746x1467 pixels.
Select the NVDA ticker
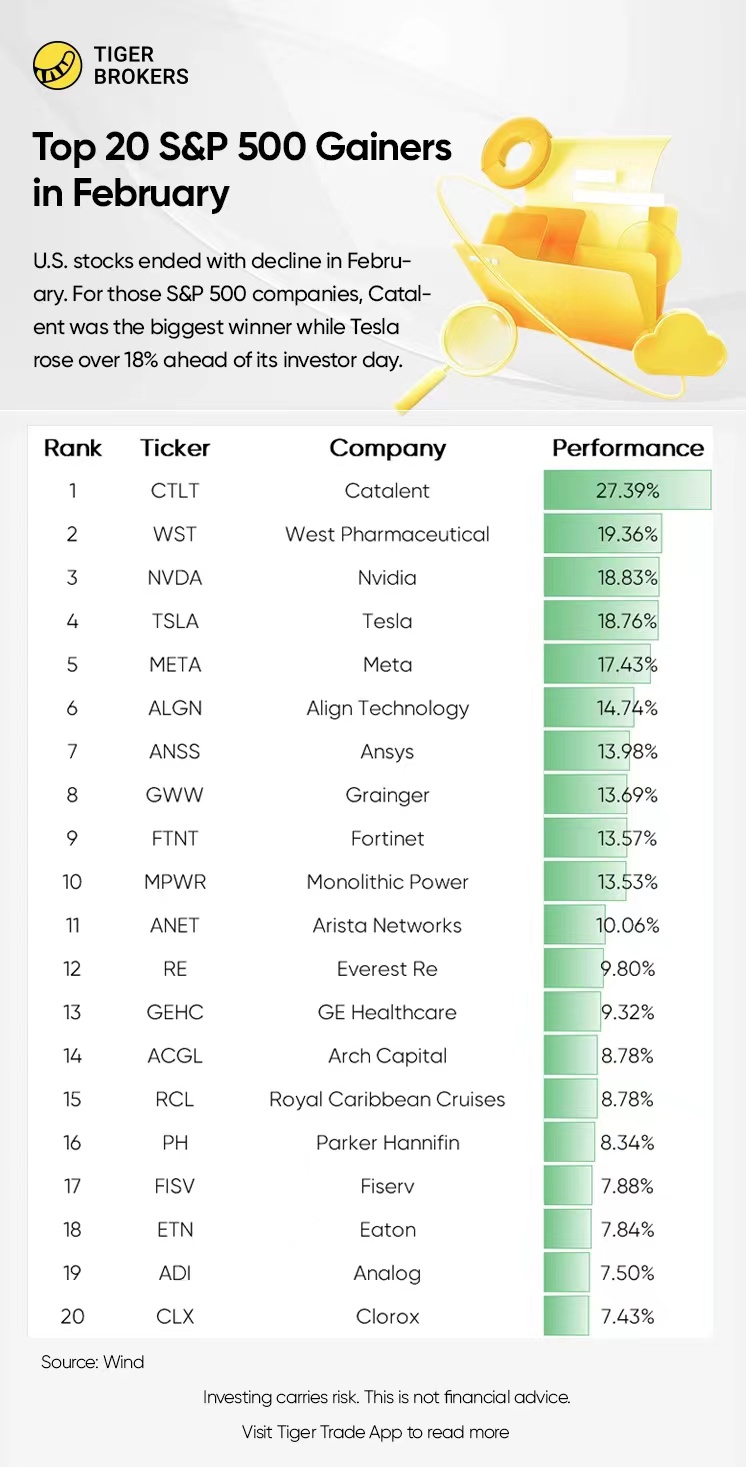pyautogui.click(x=175, y=578)
